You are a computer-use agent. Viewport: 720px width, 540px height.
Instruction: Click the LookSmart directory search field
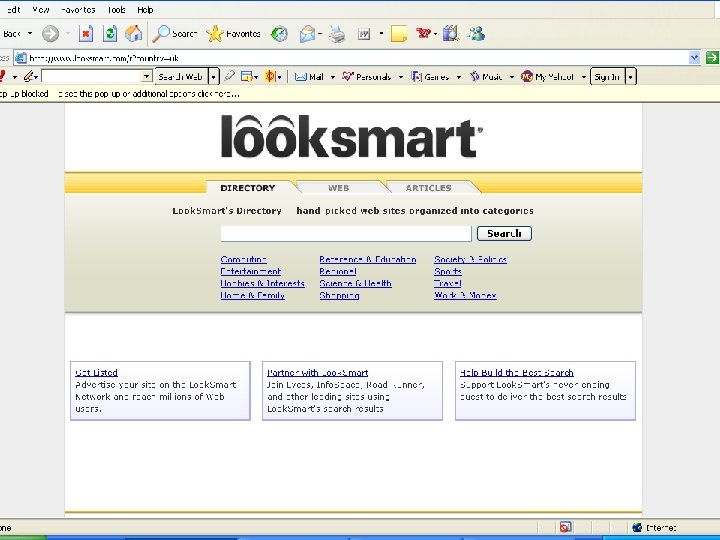coord(346,233)
